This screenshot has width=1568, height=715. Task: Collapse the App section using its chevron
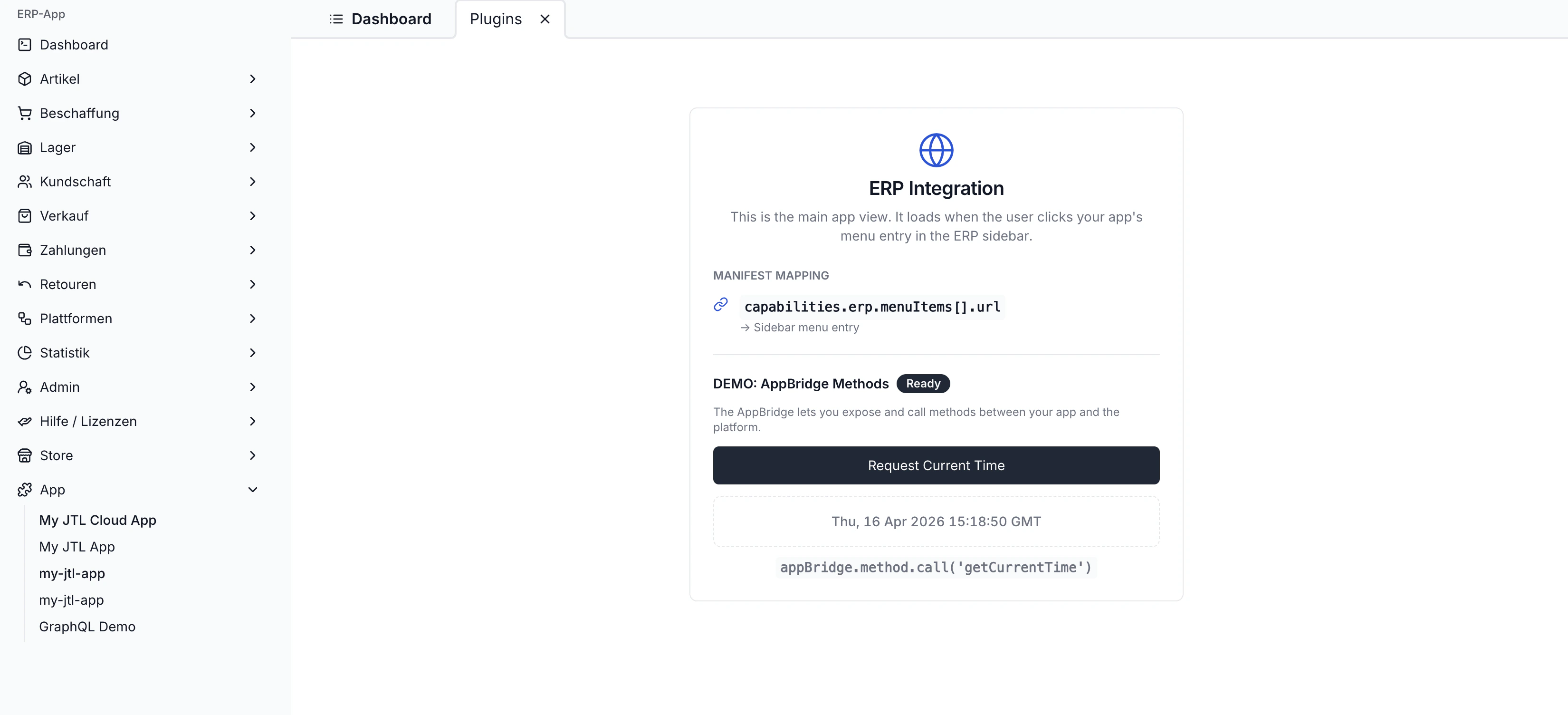253,489
